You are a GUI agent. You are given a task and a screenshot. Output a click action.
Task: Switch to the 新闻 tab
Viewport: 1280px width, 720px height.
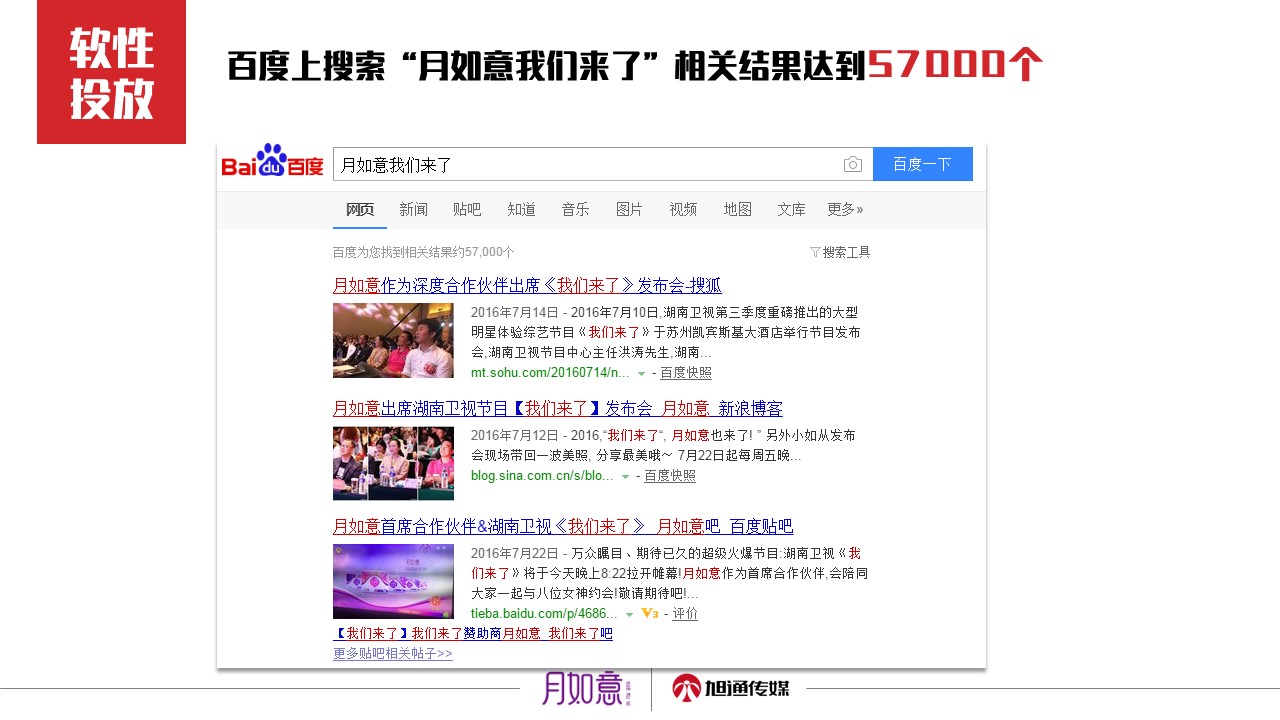point(414,209)
